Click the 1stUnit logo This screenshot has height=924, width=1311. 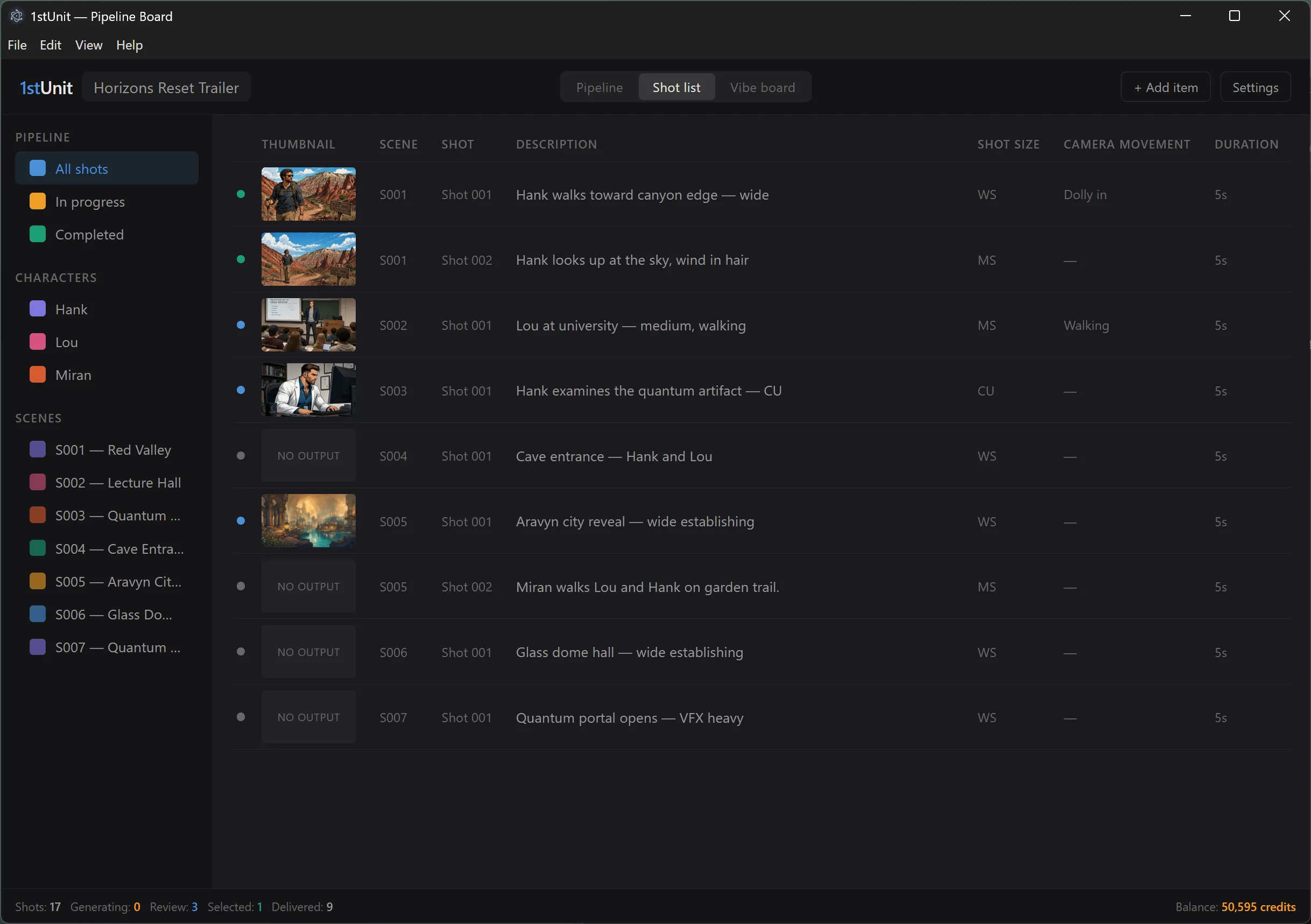[46, 87]
